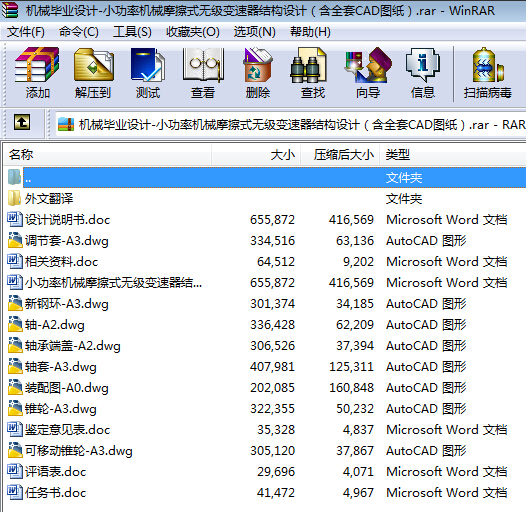526x512 pixels.
Task: Click packed size value 160,848
Action: pos(351,388)
